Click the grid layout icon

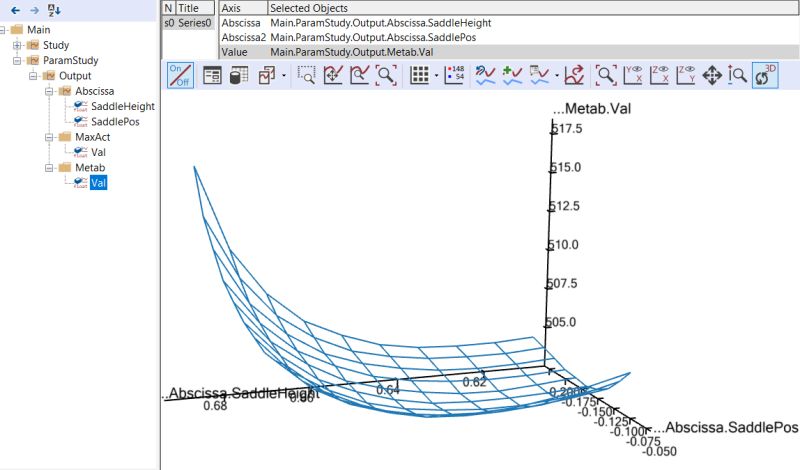pos(419,76)
